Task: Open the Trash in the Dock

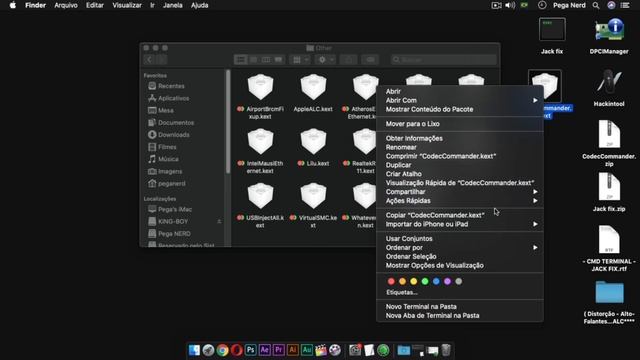Action: click(x=446, y=350)
